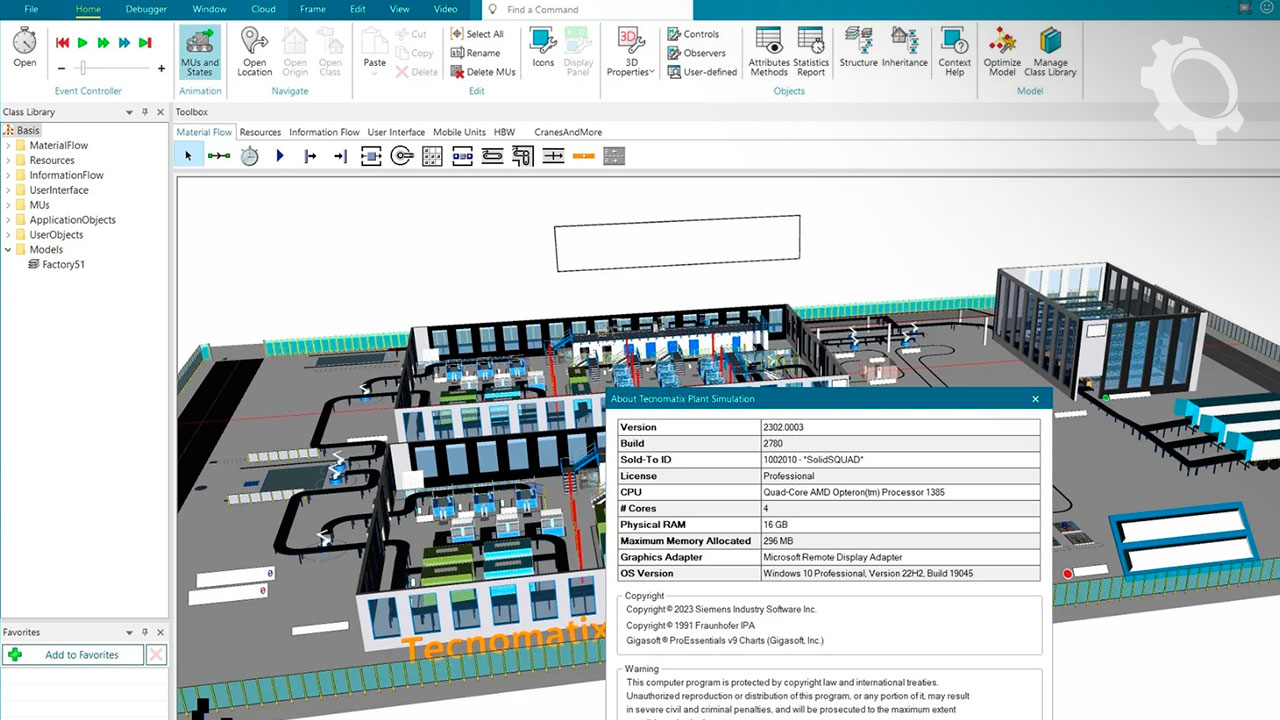Expand the InformationFlow folder
This screenshot has width=1280, height=720.
(8, 176)
